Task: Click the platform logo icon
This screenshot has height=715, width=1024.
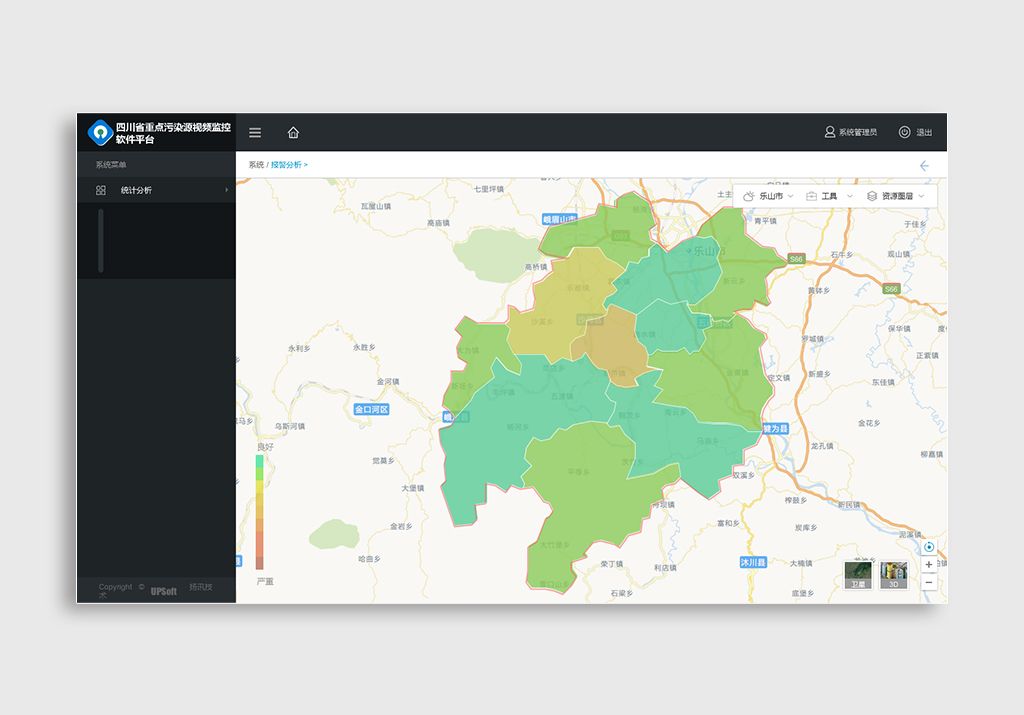Action: tap(100, 133)
